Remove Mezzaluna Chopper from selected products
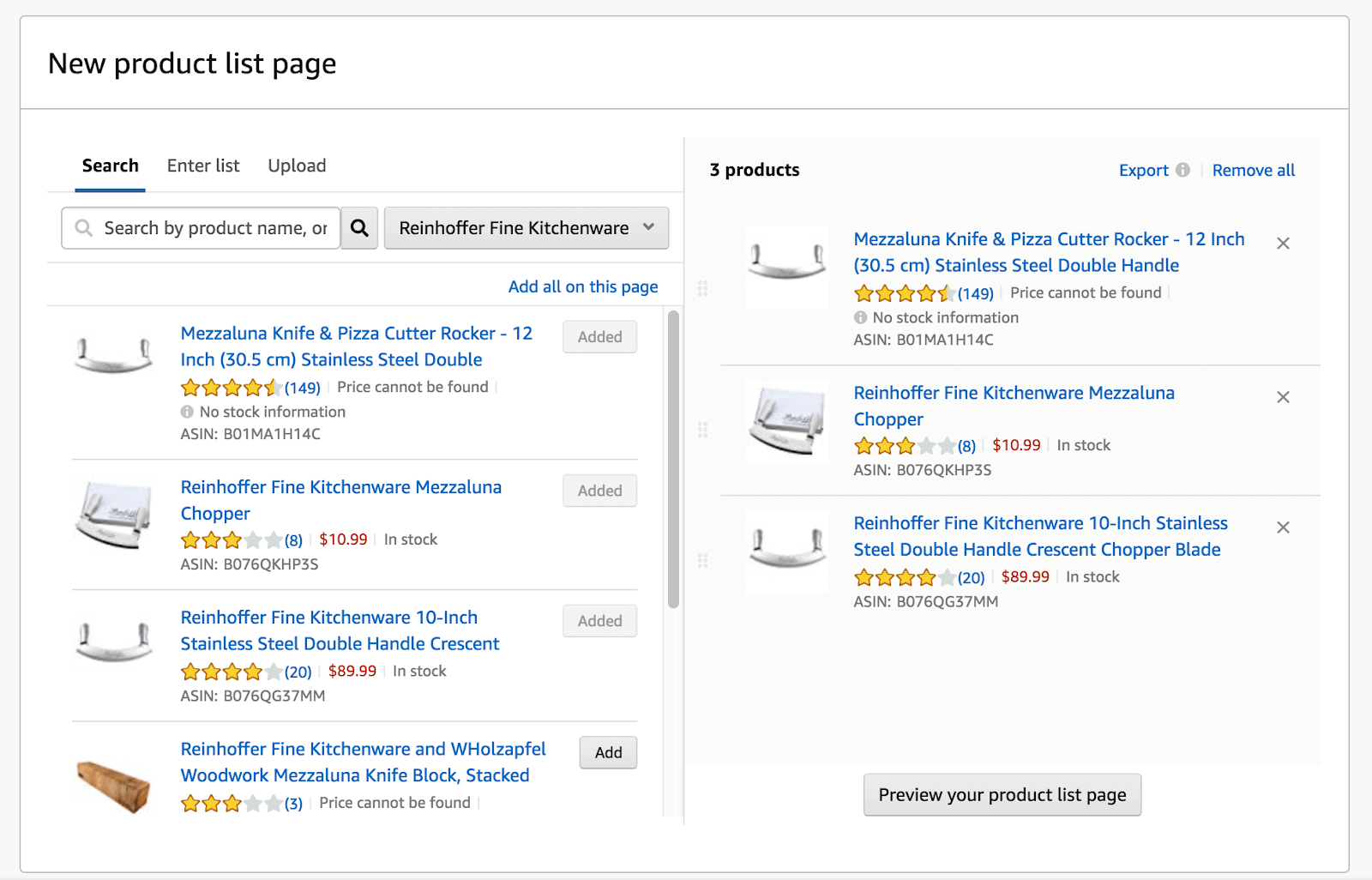The height and width of the screenshot is (880, 1372). [x=1283, y=397]
